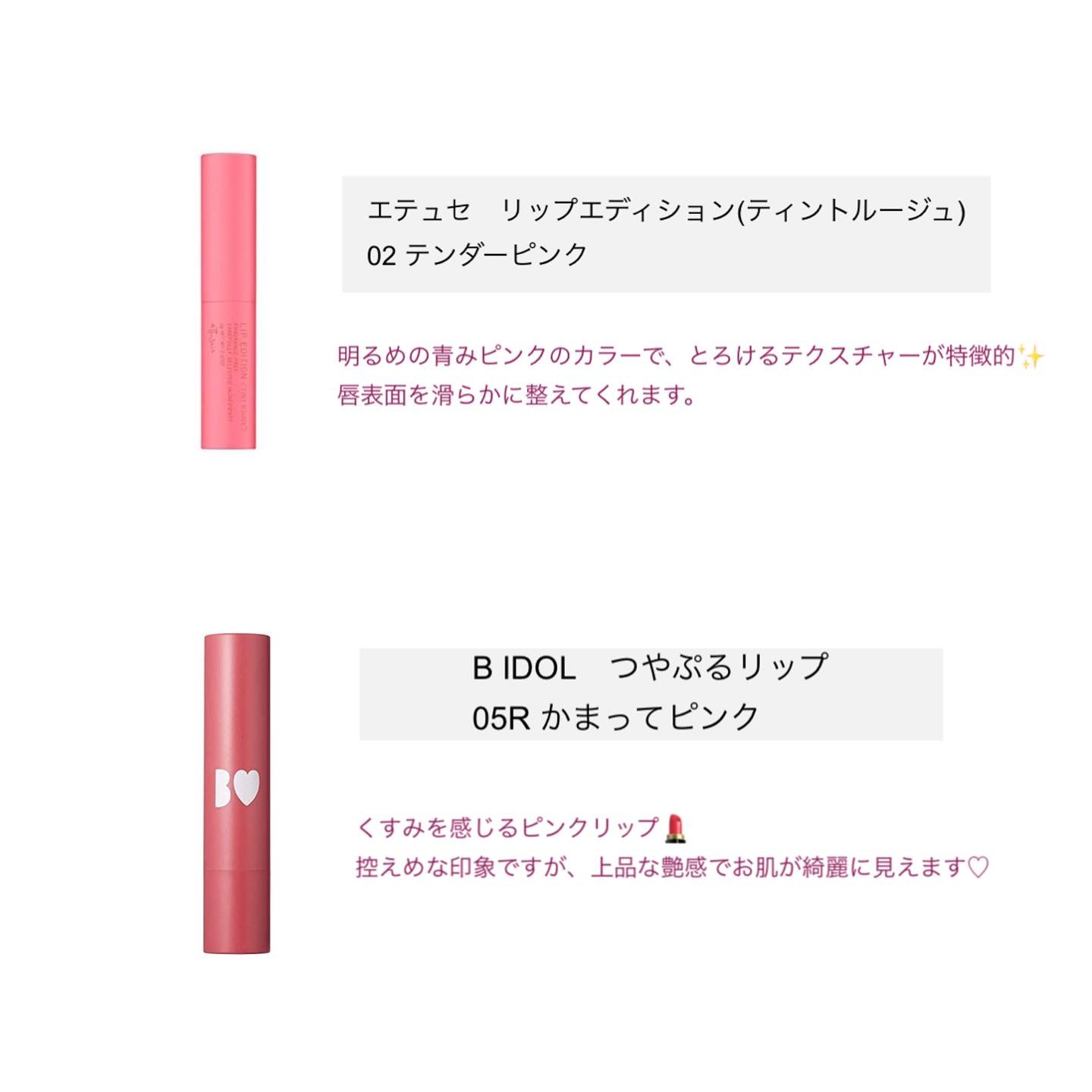1092x1092 pixels.
Task: Click the red lipstick emoji
Action: pos(675,828)
